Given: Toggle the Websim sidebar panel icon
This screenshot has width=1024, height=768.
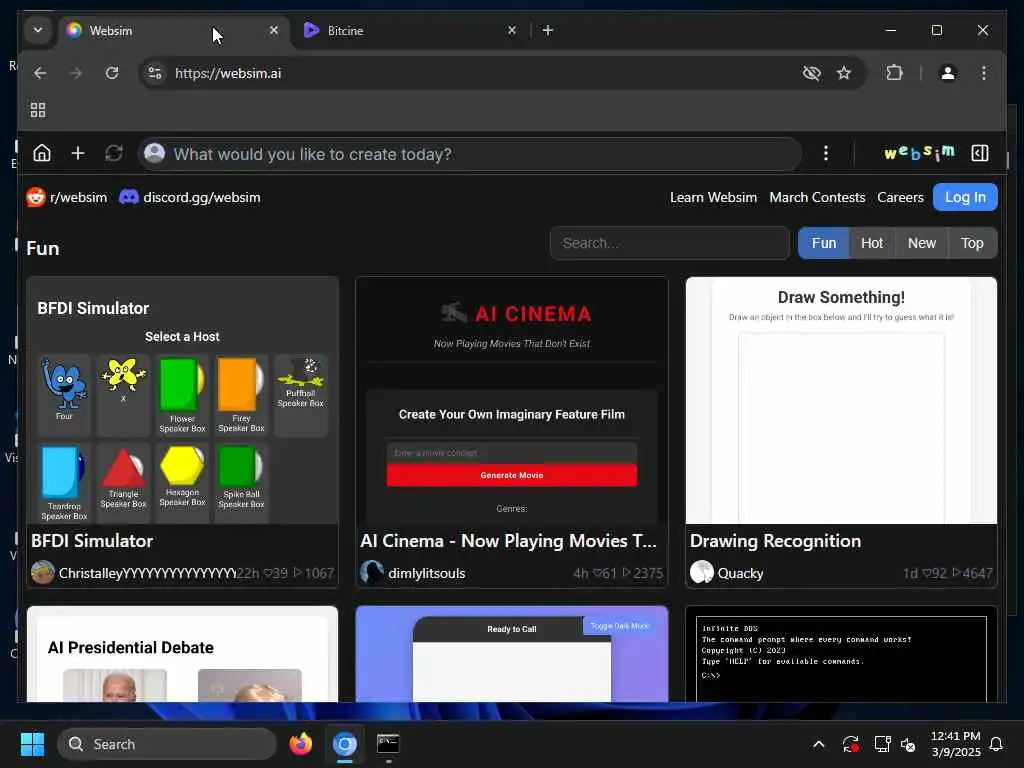Looking at the screenshot, I should 980,153.
